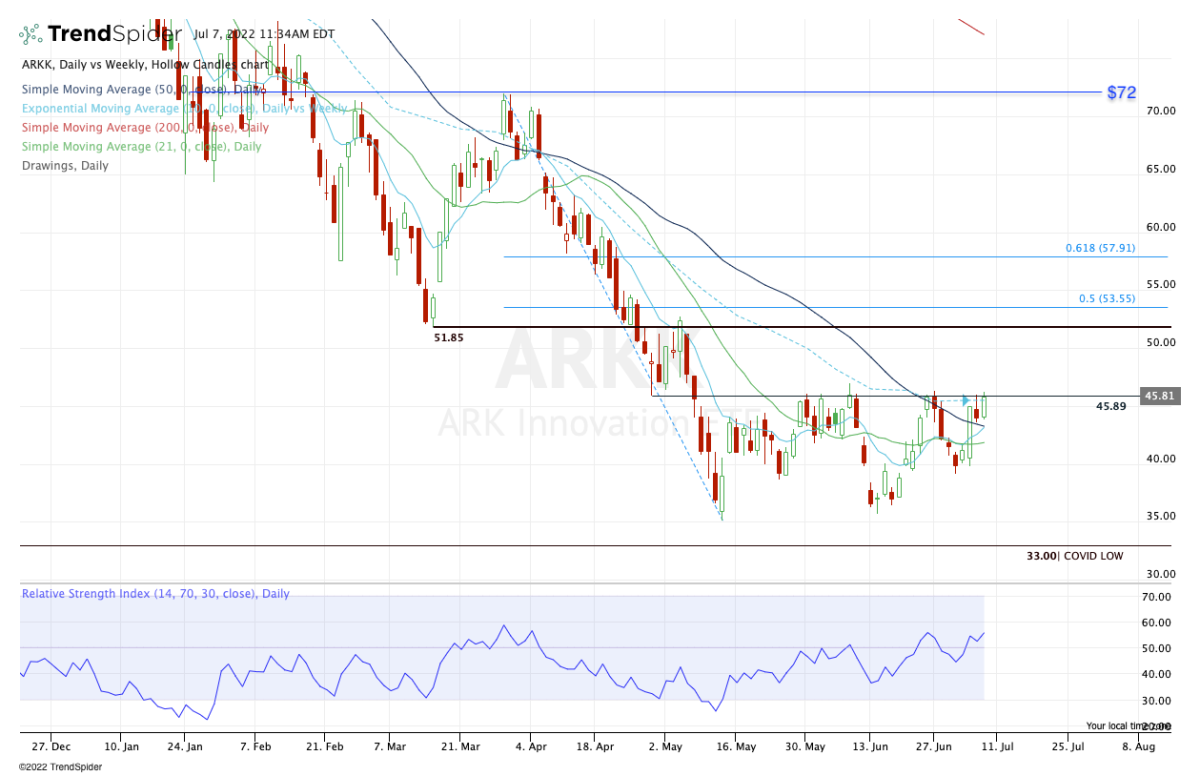Click the 27. Dec date axis label
This screenshot has height=776, width=1200.
click(50, 746)
